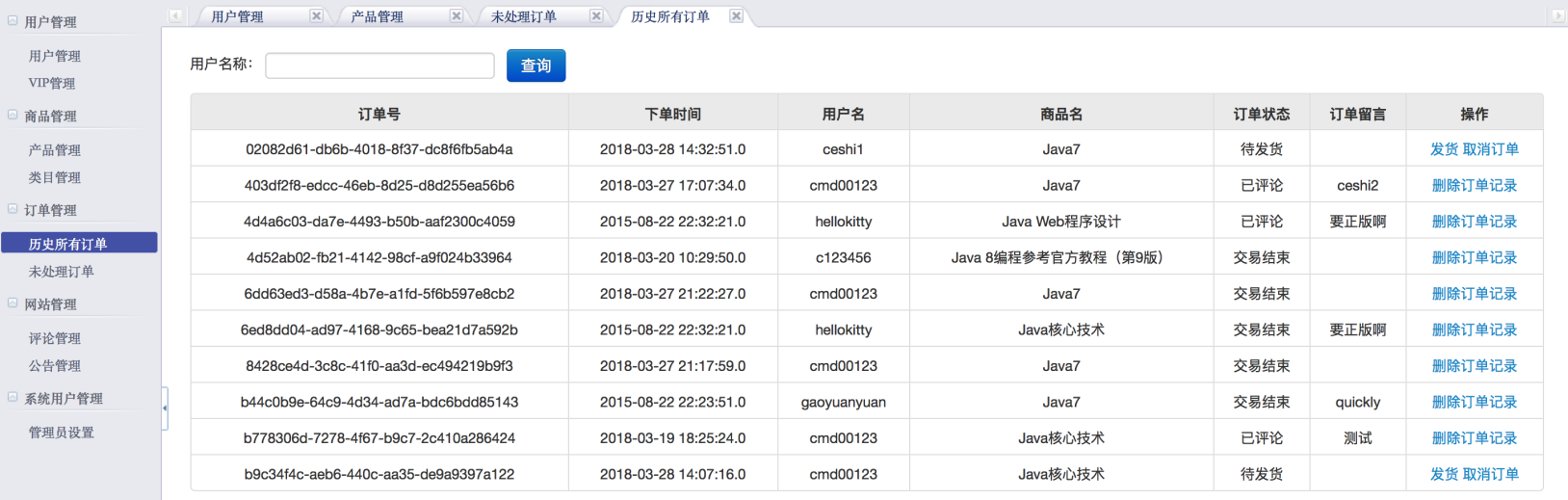
Task: Delete record of order 6ed8dd04-ad97-4168
Action: (1475, 329)
